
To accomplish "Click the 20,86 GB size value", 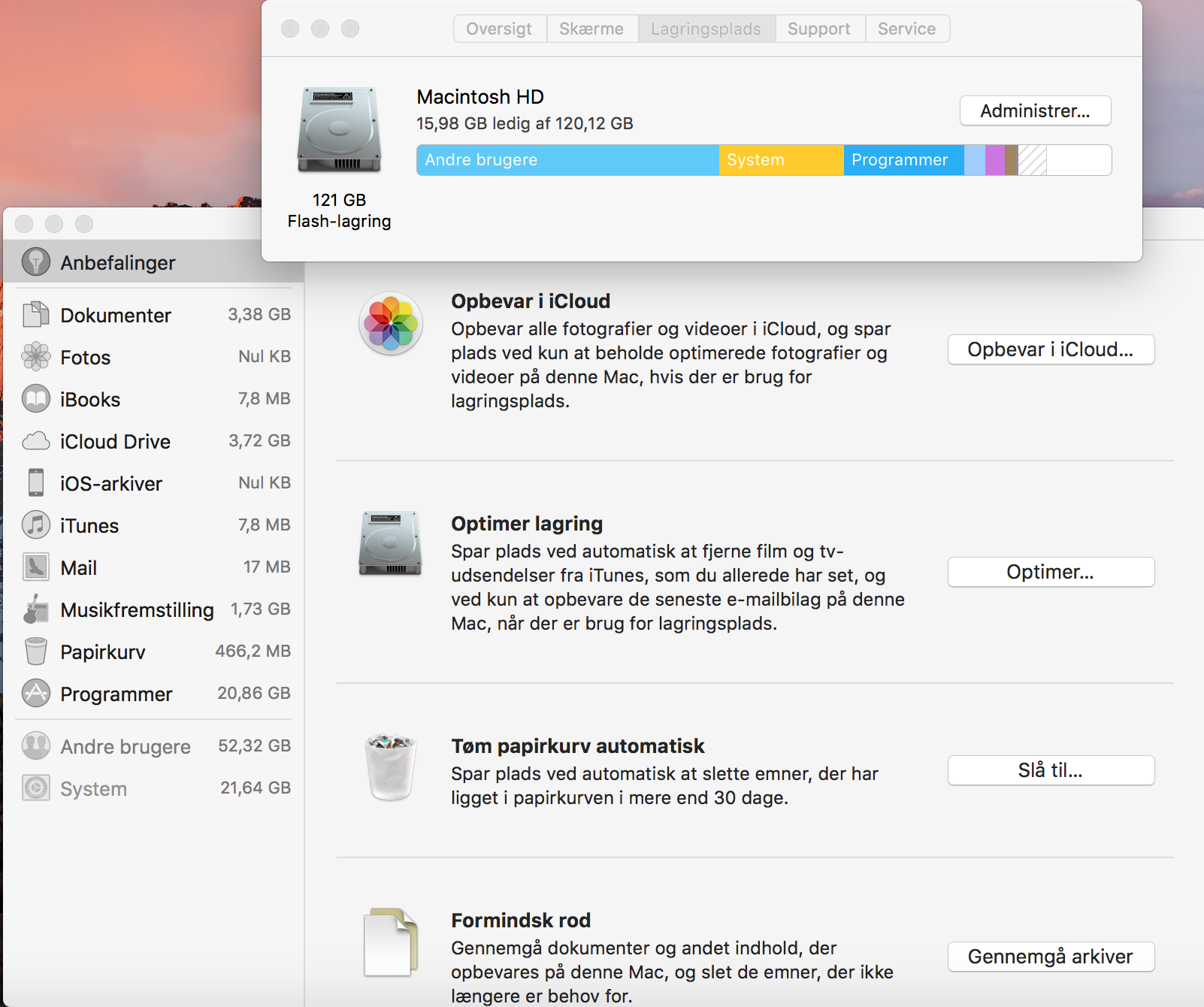I will pos(254,694).
